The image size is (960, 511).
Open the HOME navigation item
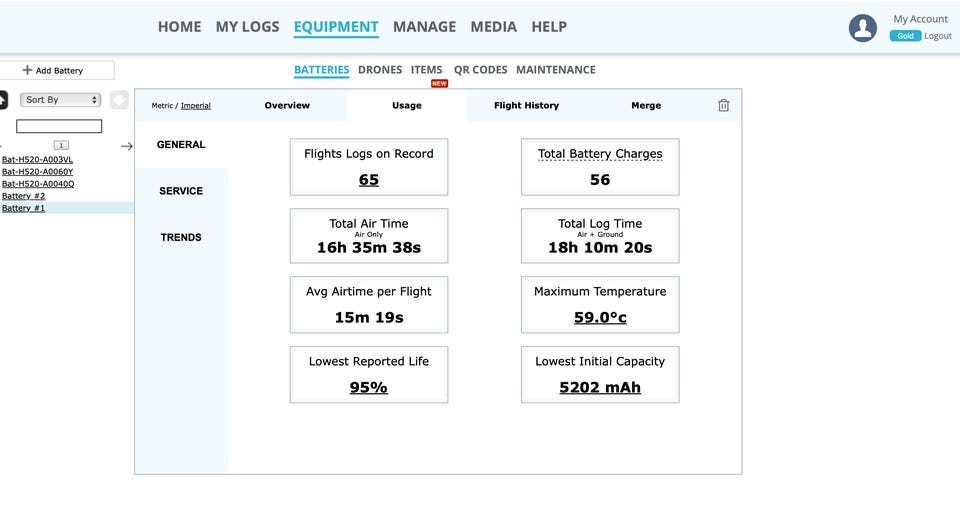click(x=179, y=27)
